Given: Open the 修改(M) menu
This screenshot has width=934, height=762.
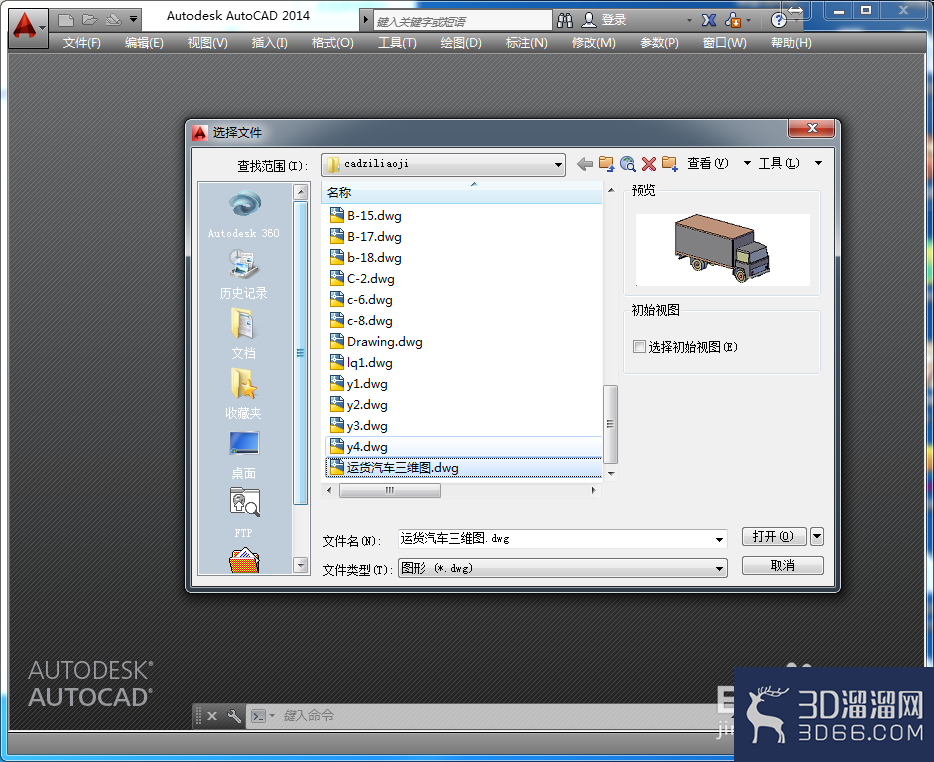Looking at the screenshot, I should [x=593, y=43].
